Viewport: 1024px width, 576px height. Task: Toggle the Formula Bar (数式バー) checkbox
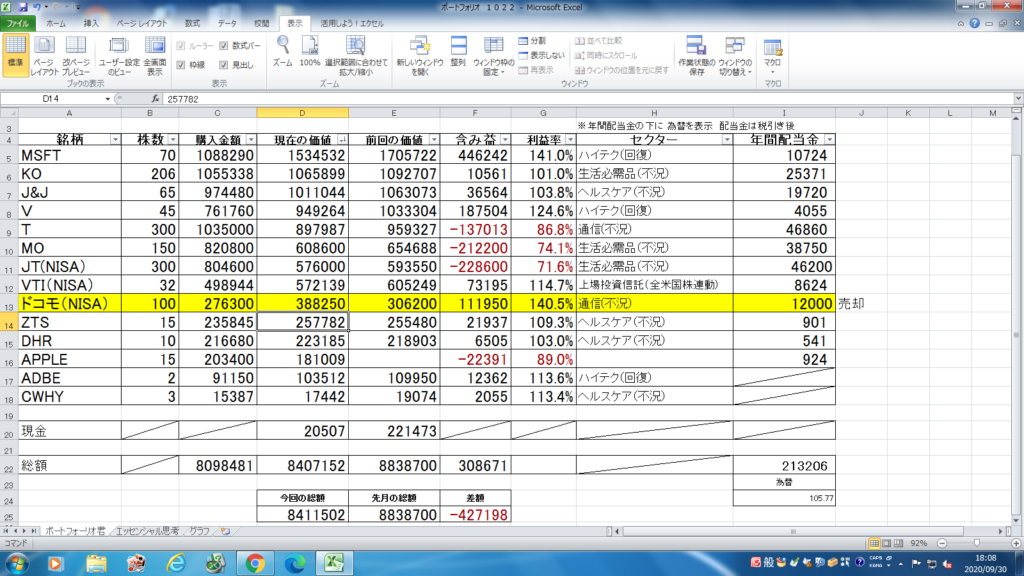(224, 46)
